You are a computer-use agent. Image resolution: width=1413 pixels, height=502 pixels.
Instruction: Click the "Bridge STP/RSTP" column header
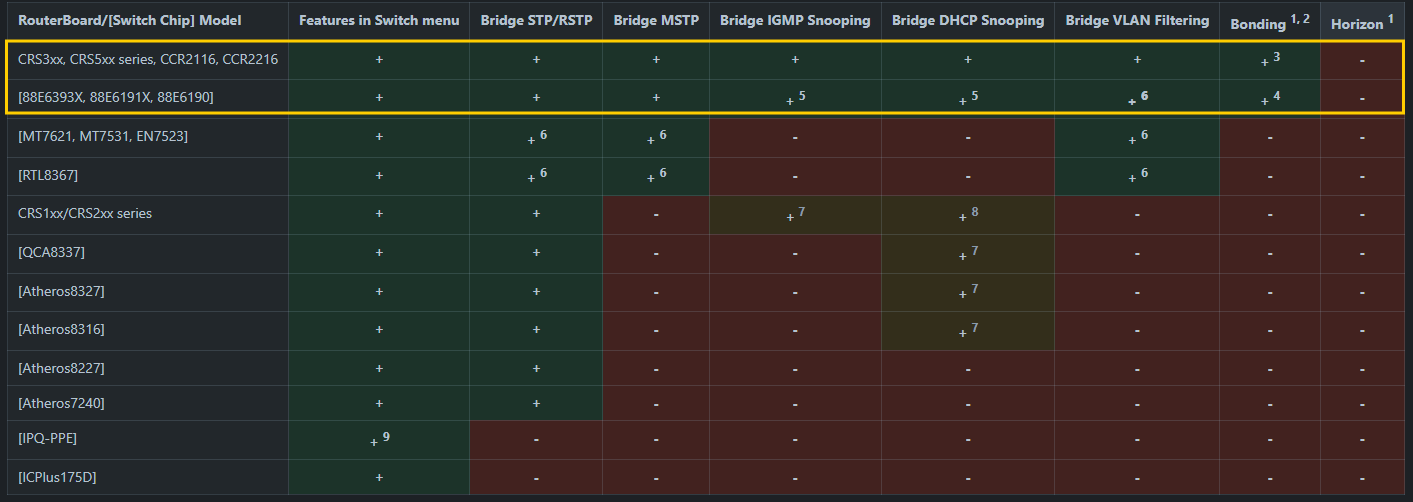(x=536, y=20)
